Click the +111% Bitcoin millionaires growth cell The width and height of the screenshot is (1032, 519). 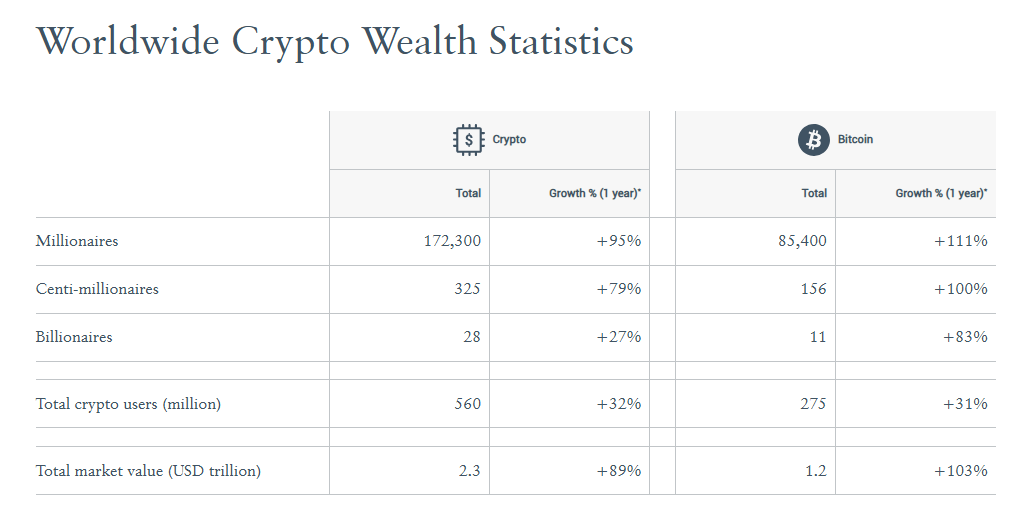click(960, 241)
